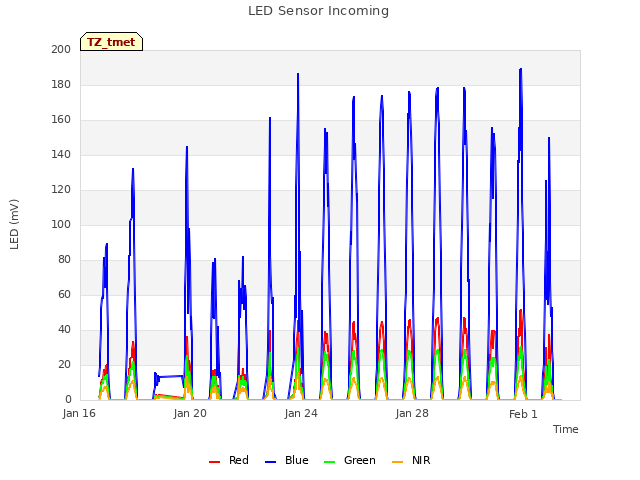
Task: Toggle the Blue series legend entry
Action: [287, 460]
